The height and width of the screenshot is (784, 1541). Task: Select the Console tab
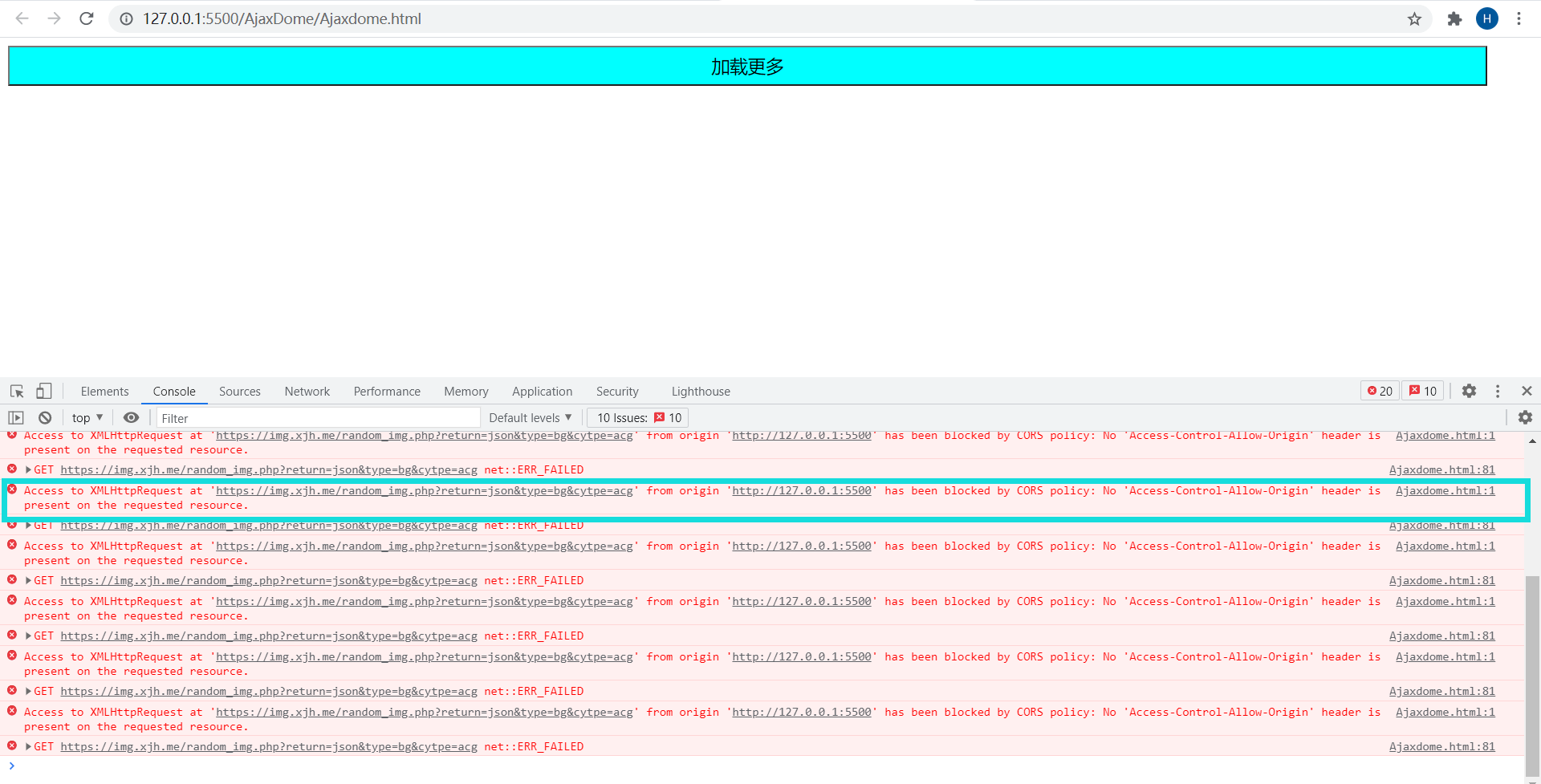coord(174,391)
